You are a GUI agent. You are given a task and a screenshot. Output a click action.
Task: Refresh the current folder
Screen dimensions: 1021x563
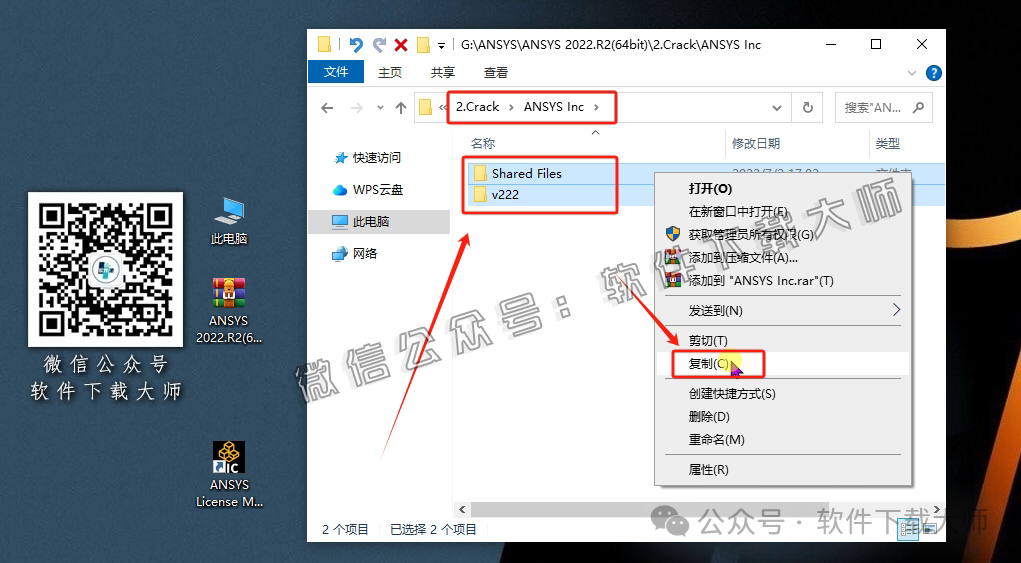807,107
